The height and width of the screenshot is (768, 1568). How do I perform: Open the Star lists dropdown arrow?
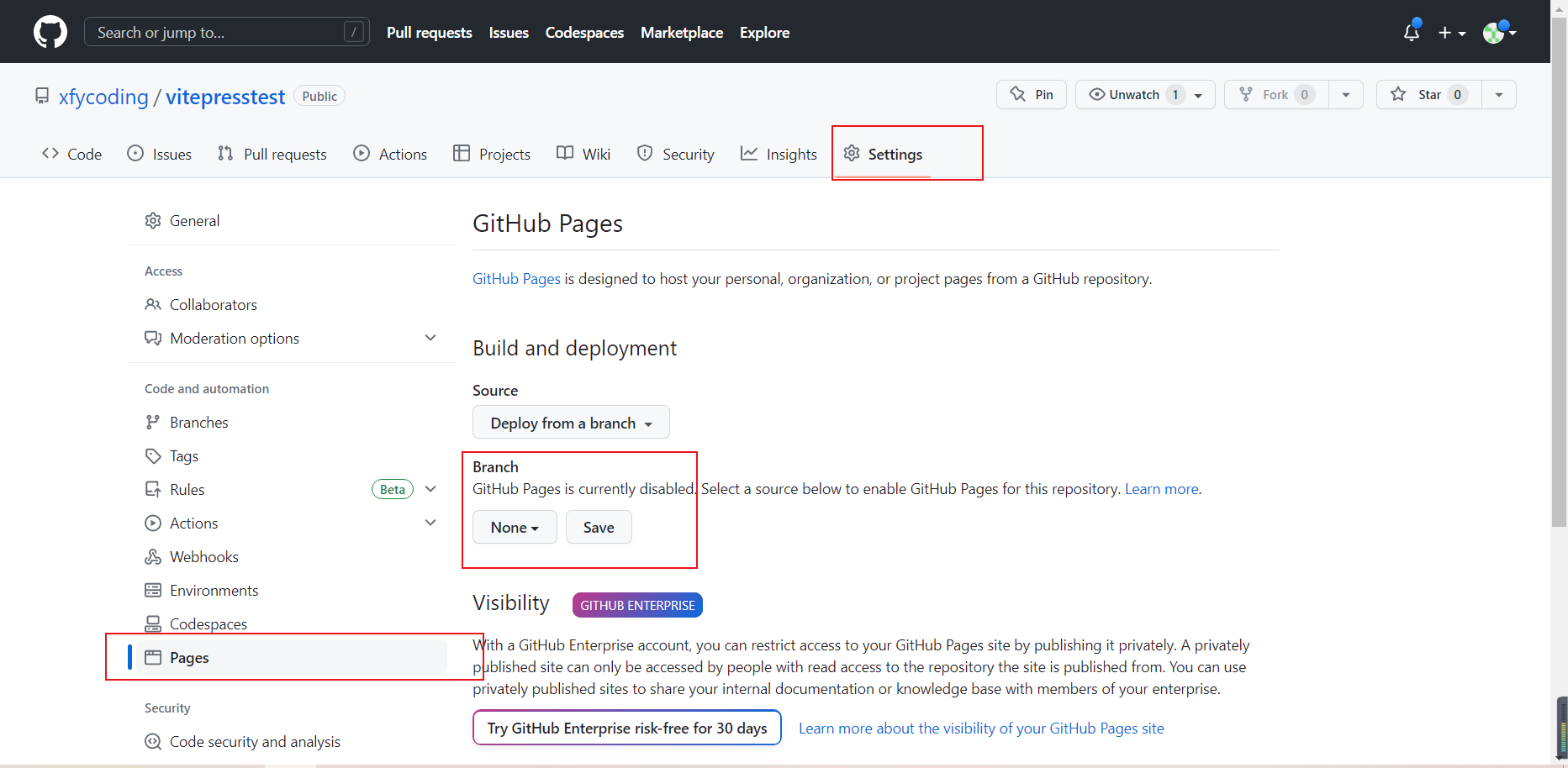(x=1499, y=94)
